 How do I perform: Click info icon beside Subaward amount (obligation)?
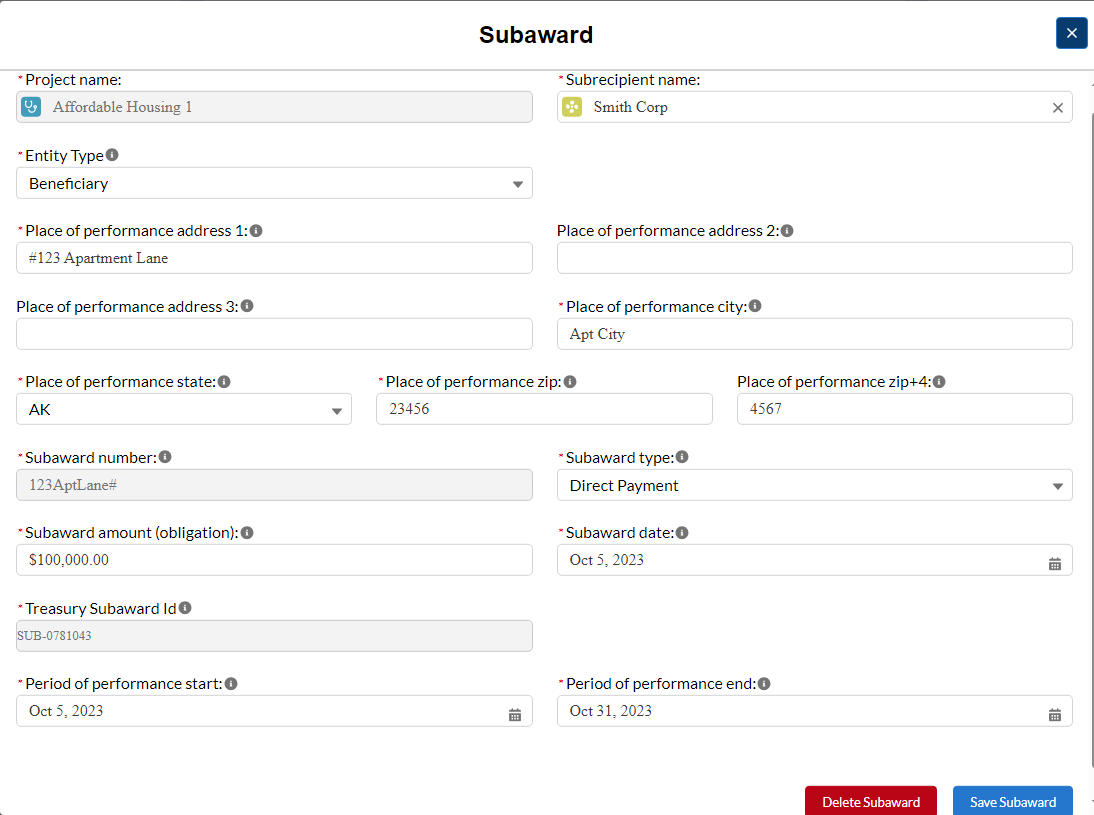click(x=247, y=533)
